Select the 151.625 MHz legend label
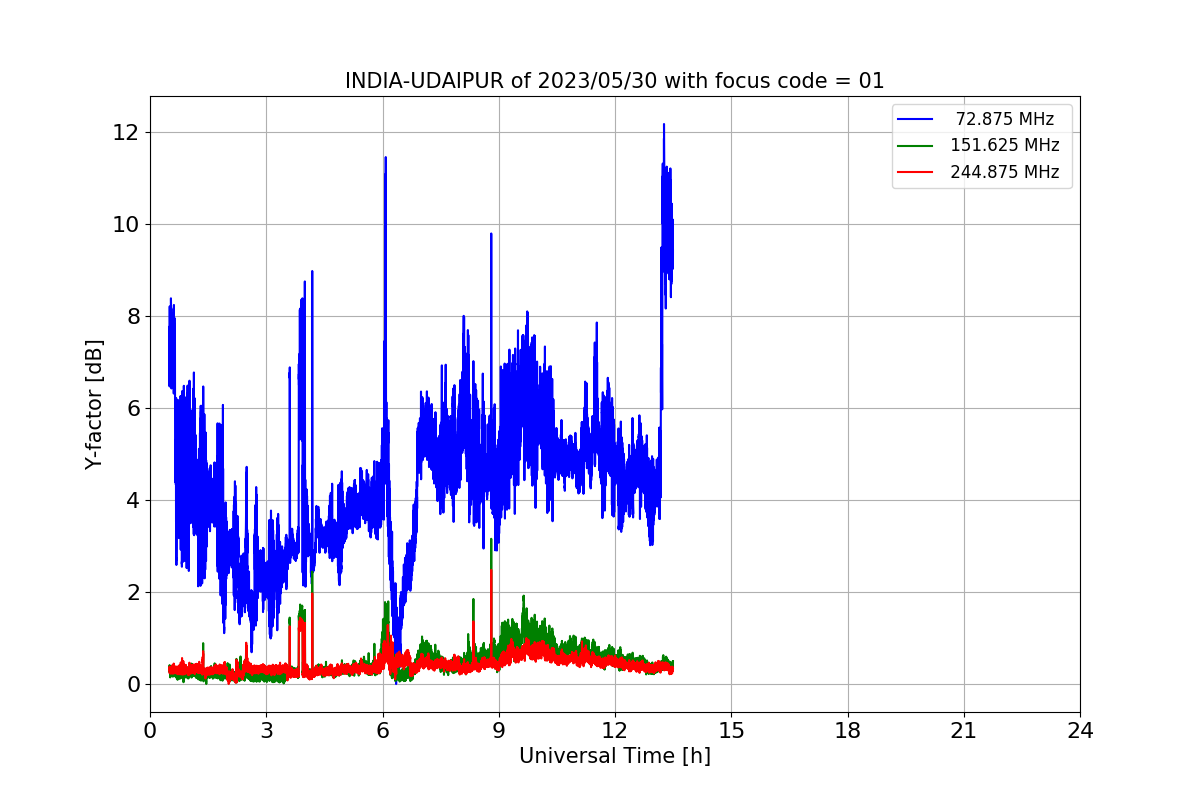The width and height of the screenshot is (1200, 800). 1005,145
